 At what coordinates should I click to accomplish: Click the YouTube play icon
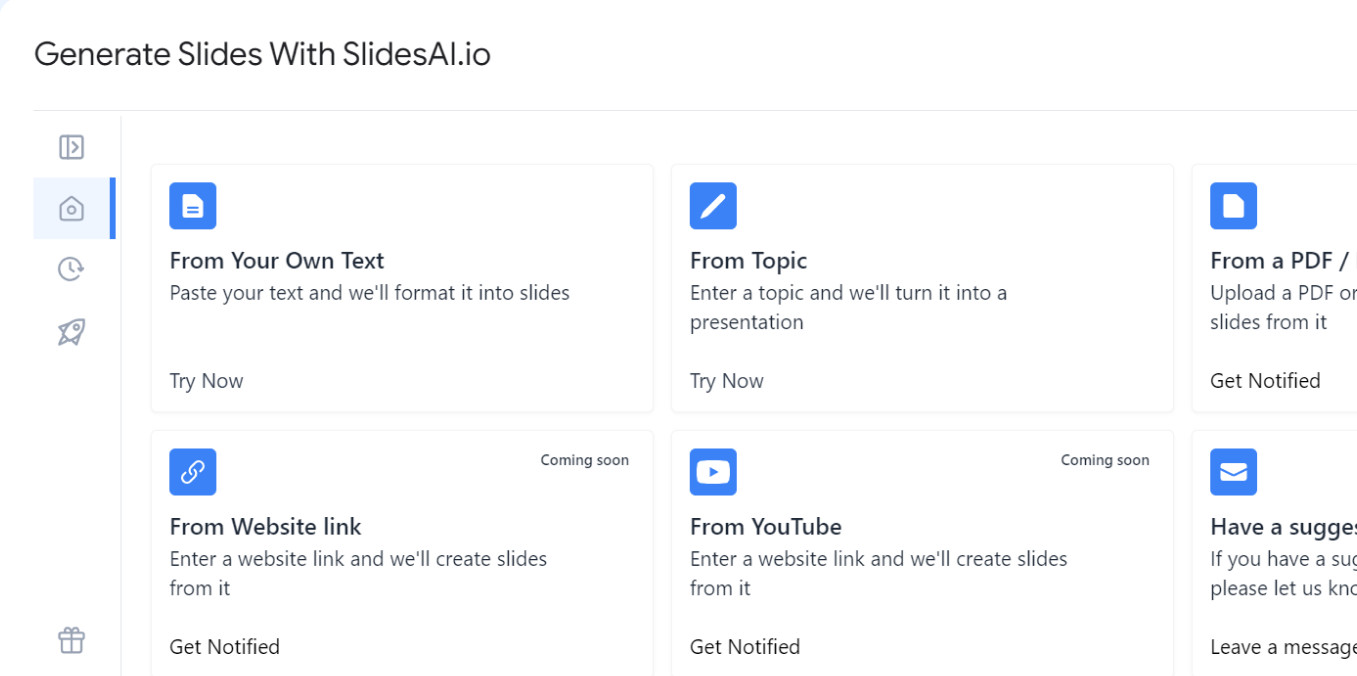click(713, 472)
